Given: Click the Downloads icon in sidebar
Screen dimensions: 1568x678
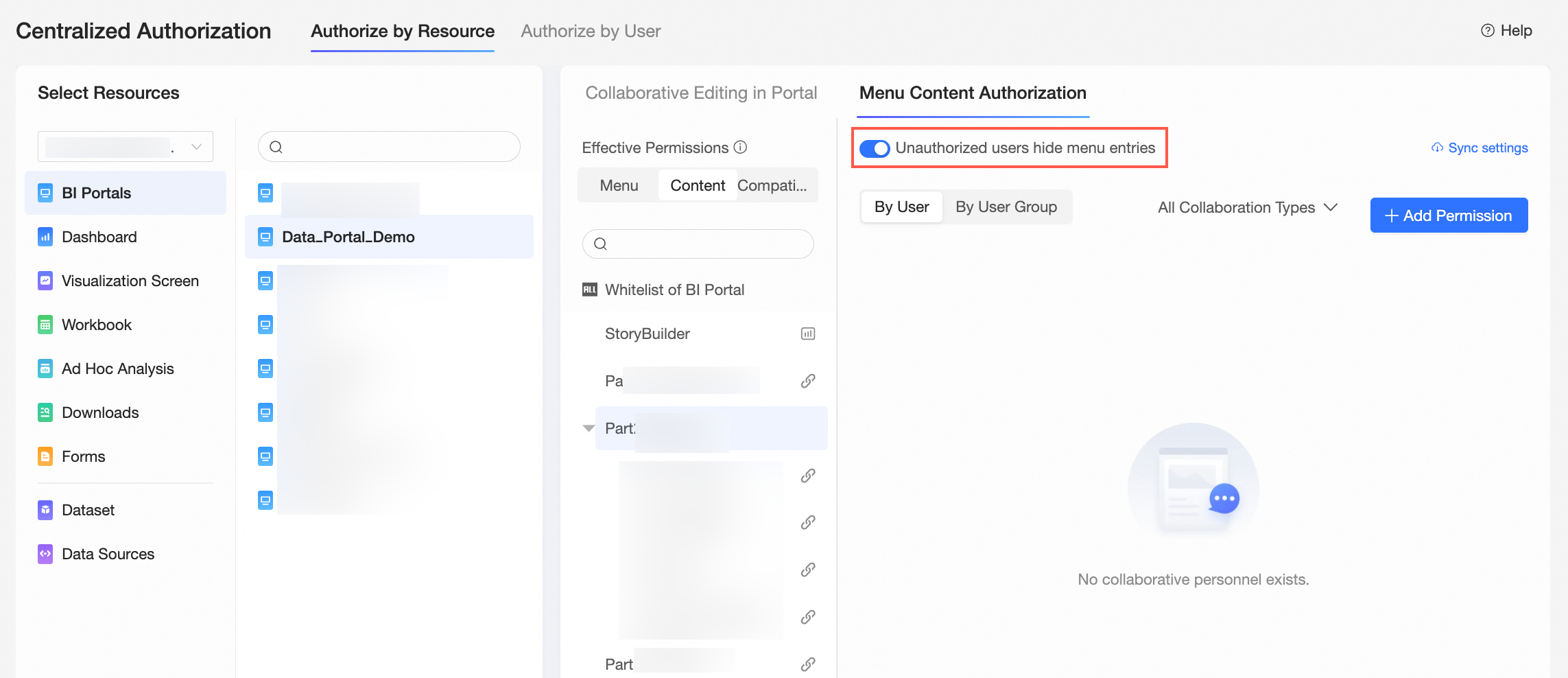Looking at the screenshot, I should 45,412.
